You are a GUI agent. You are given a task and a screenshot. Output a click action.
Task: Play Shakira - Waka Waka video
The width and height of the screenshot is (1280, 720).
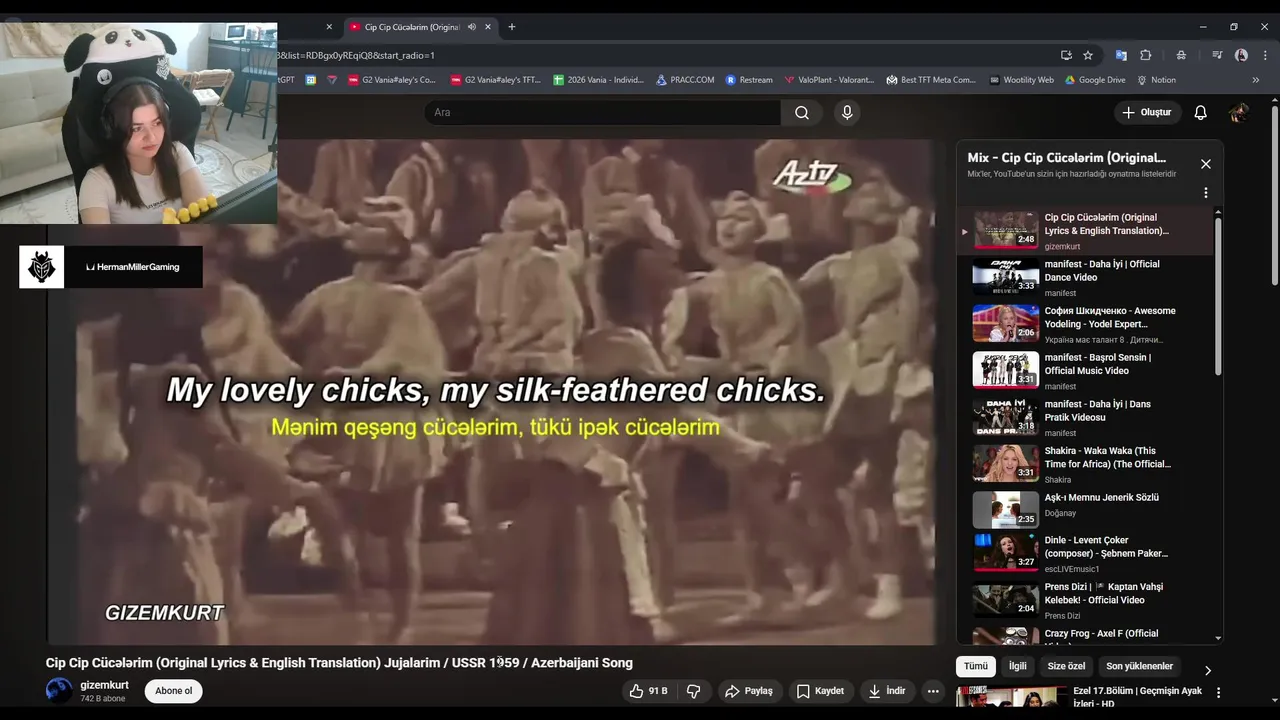(x=1085, y=464)
